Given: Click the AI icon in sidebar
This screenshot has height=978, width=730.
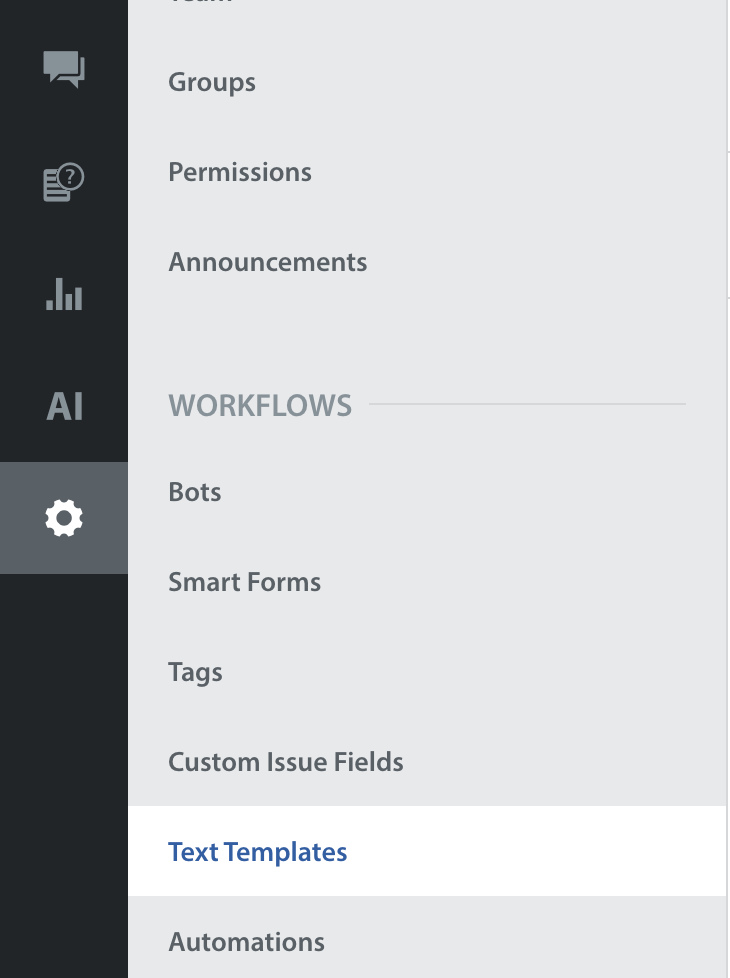Looking at the screenshot, I should [64, 406].
